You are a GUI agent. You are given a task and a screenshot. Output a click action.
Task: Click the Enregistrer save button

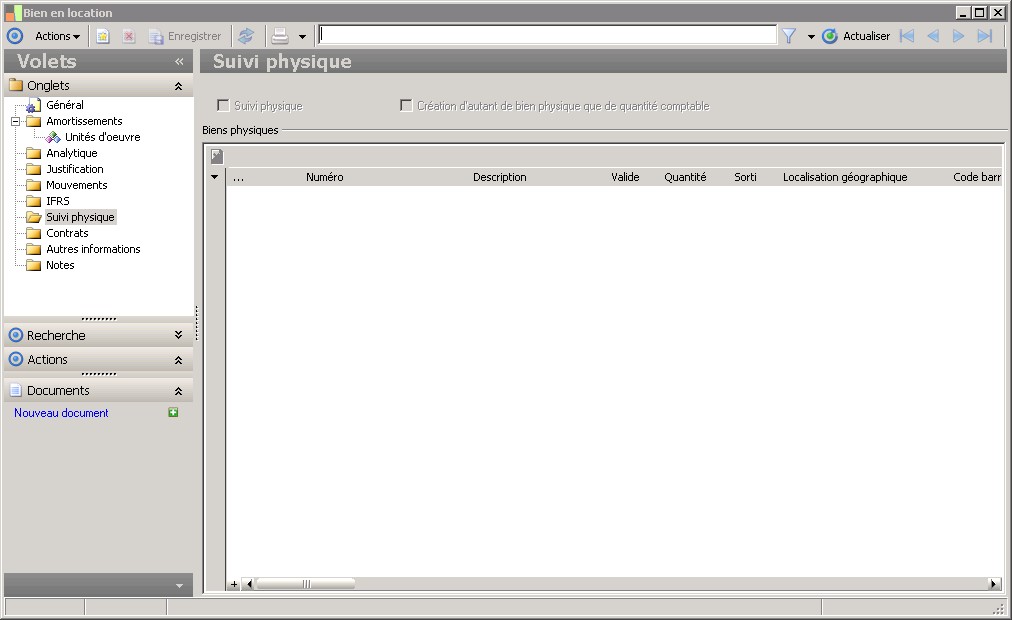coord(185,36)
